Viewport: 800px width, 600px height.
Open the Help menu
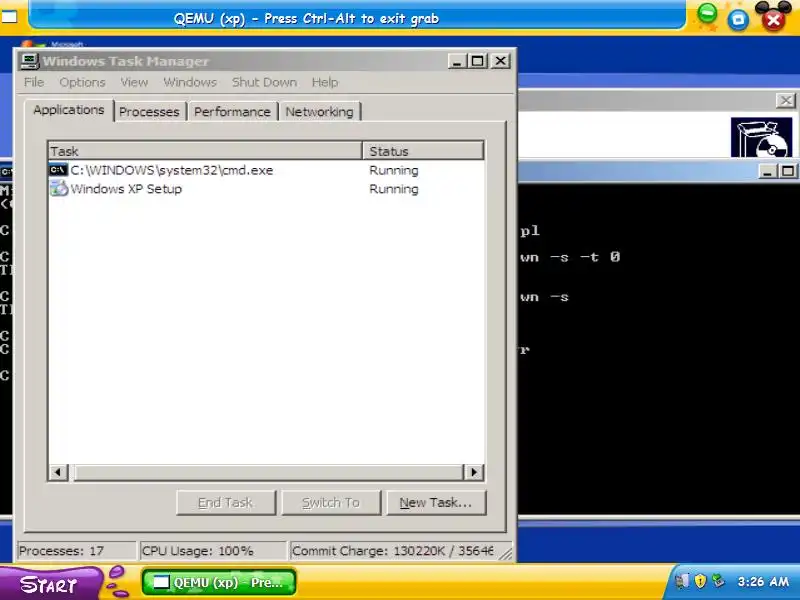coord(325,82)
